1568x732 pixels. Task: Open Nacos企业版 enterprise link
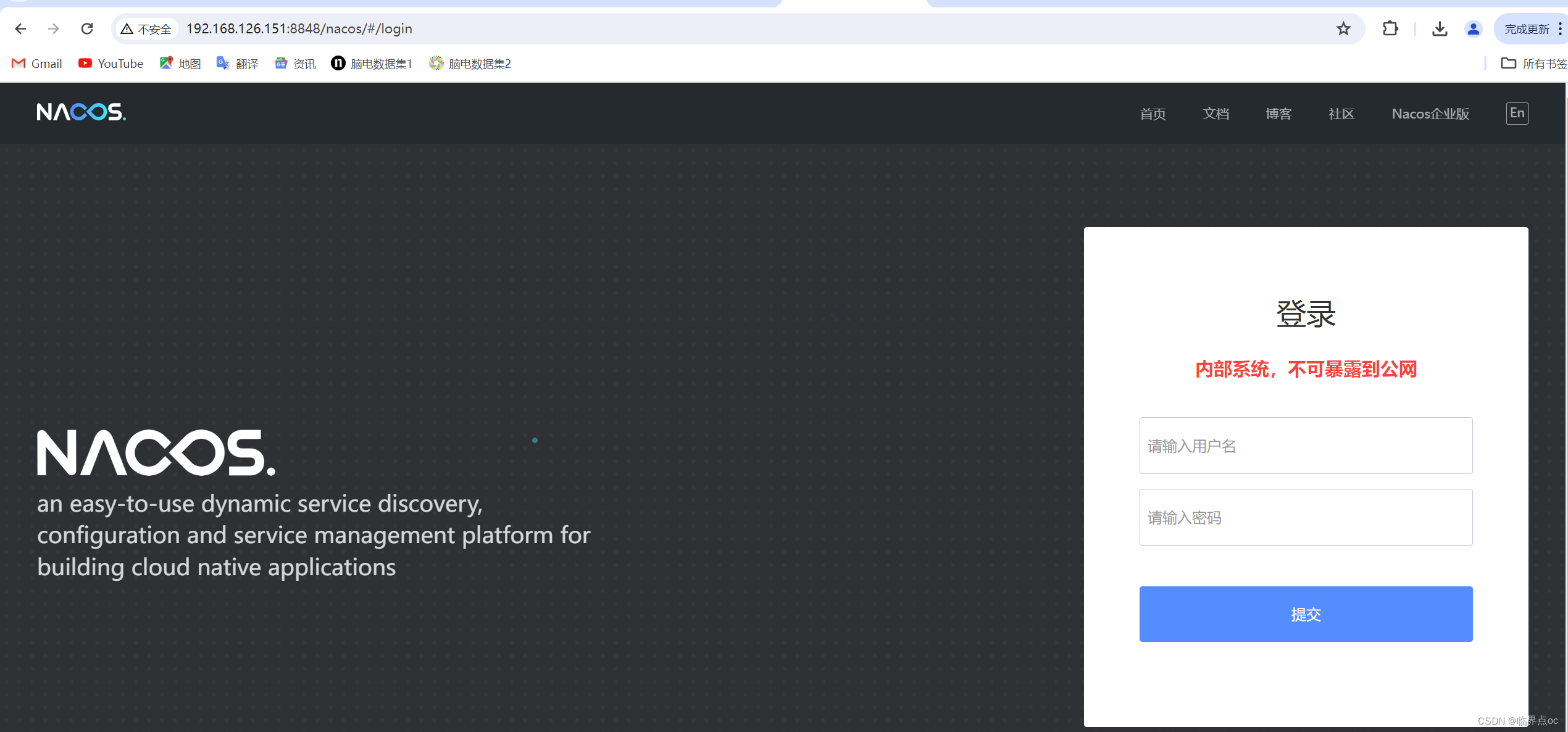[x=1430, y=114]
